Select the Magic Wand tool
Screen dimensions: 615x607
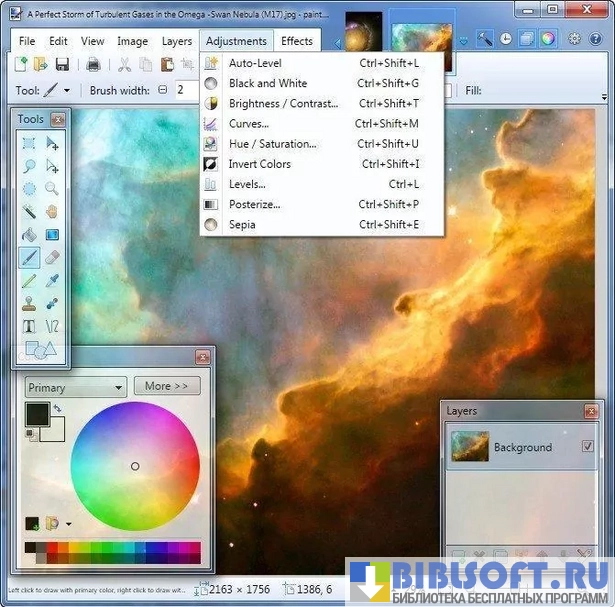click(30, 211)
